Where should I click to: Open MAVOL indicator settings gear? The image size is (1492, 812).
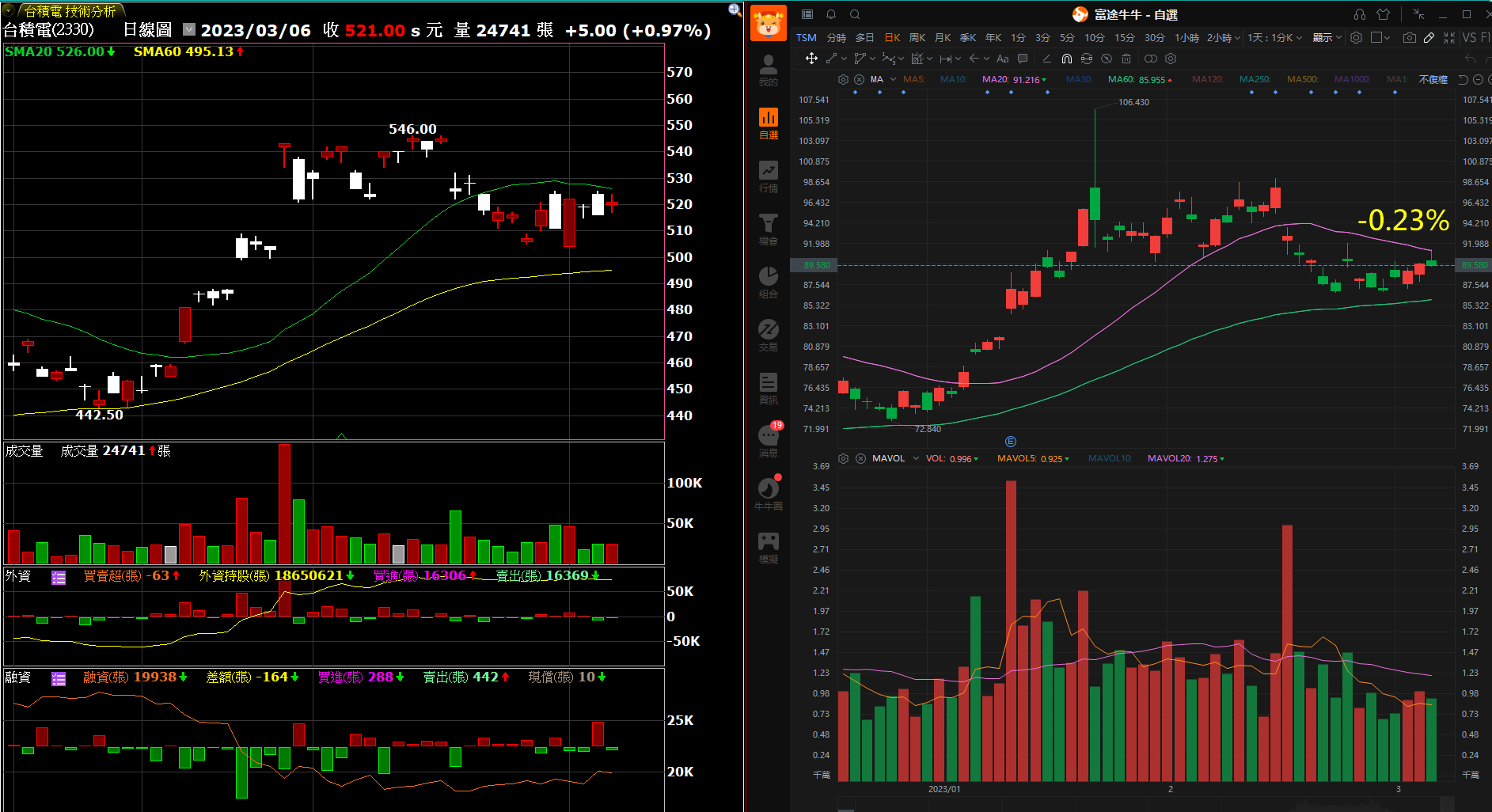click(x=843, y=458)
